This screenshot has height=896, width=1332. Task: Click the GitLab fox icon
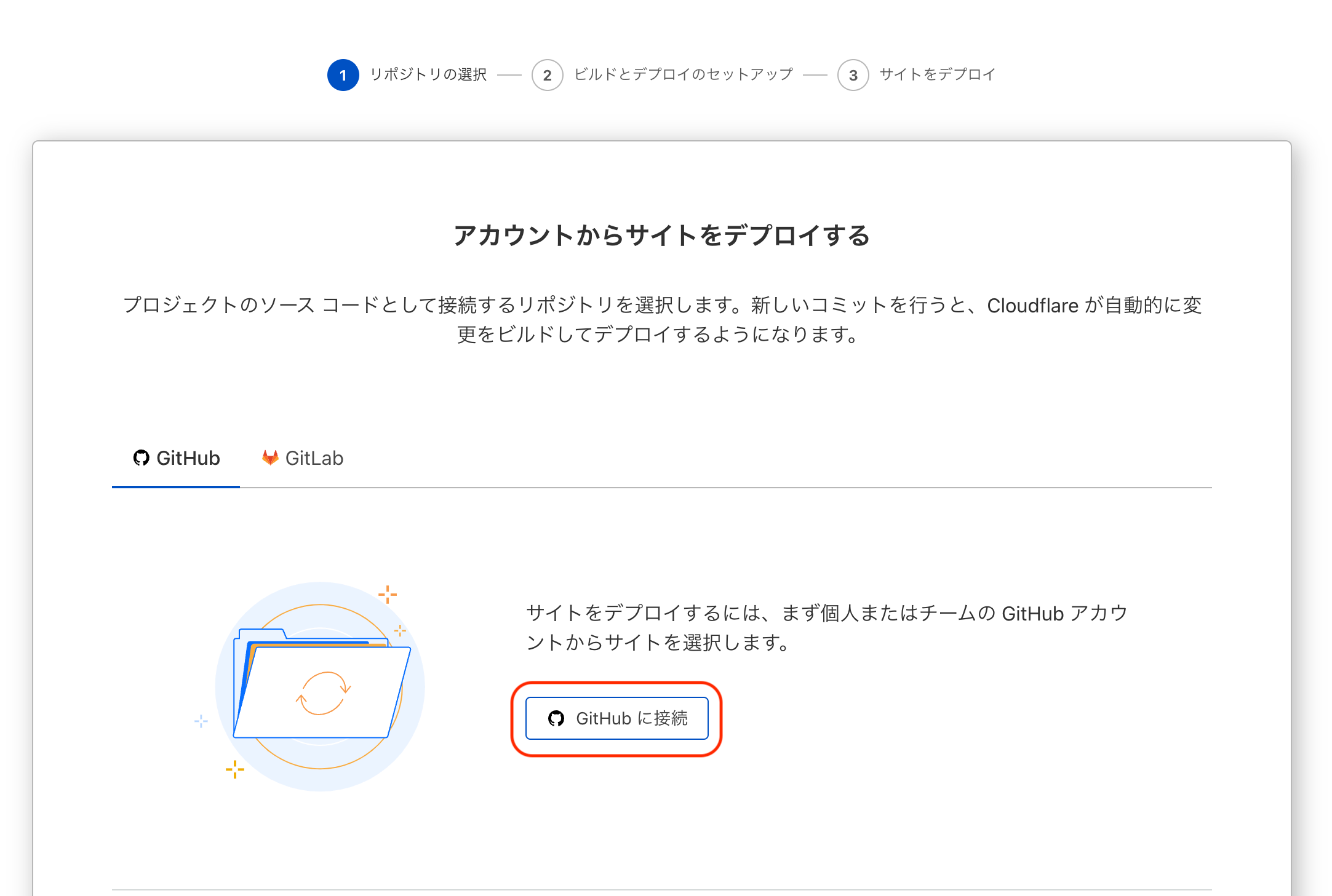coord(269,457)
